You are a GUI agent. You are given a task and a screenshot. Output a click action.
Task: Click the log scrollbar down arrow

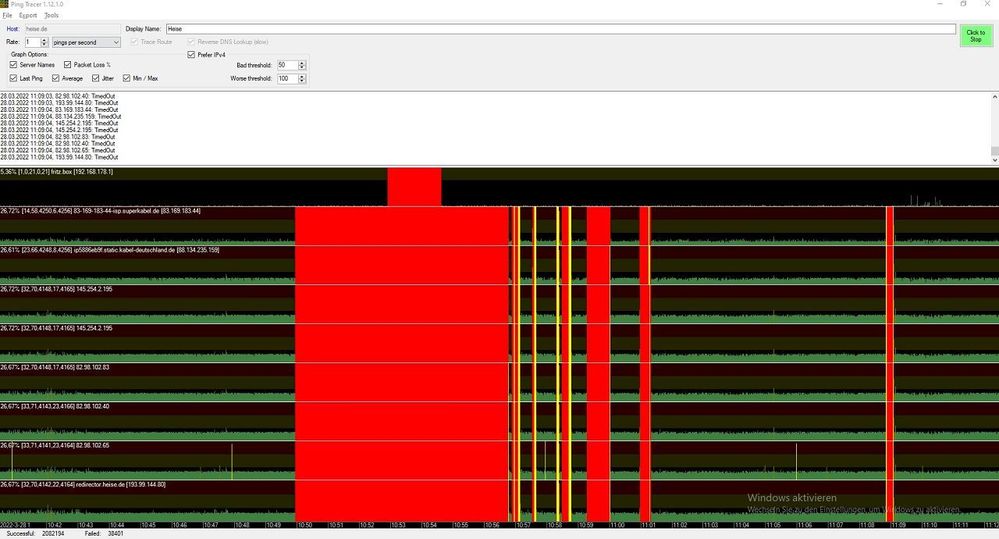(x=995, y=160)
